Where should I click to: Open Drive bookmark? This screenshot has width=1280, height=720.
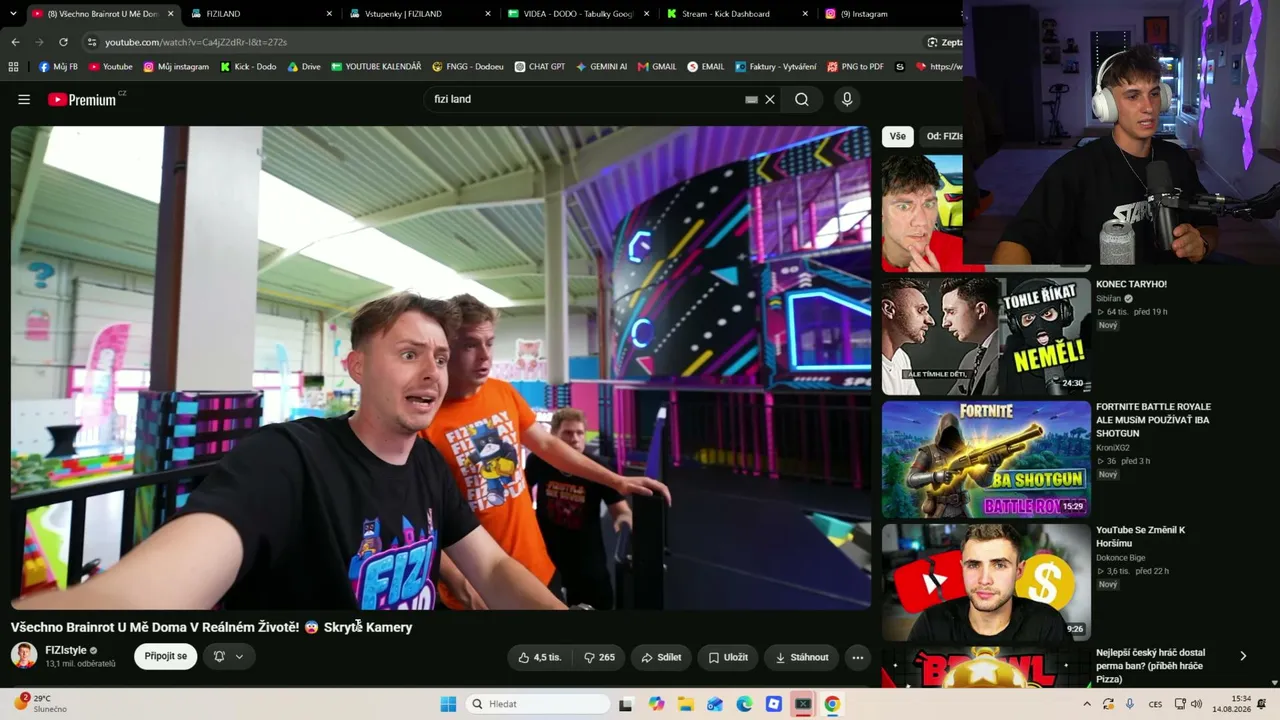[x=304, y=67]
